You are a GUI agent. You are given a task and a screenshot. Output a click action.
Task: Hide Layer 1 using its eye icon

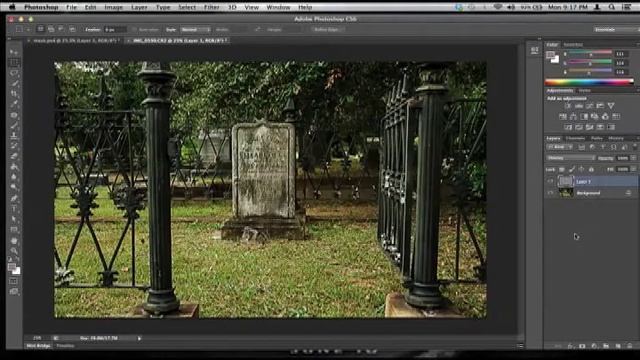pyautogui.click(x=550, y=181)
